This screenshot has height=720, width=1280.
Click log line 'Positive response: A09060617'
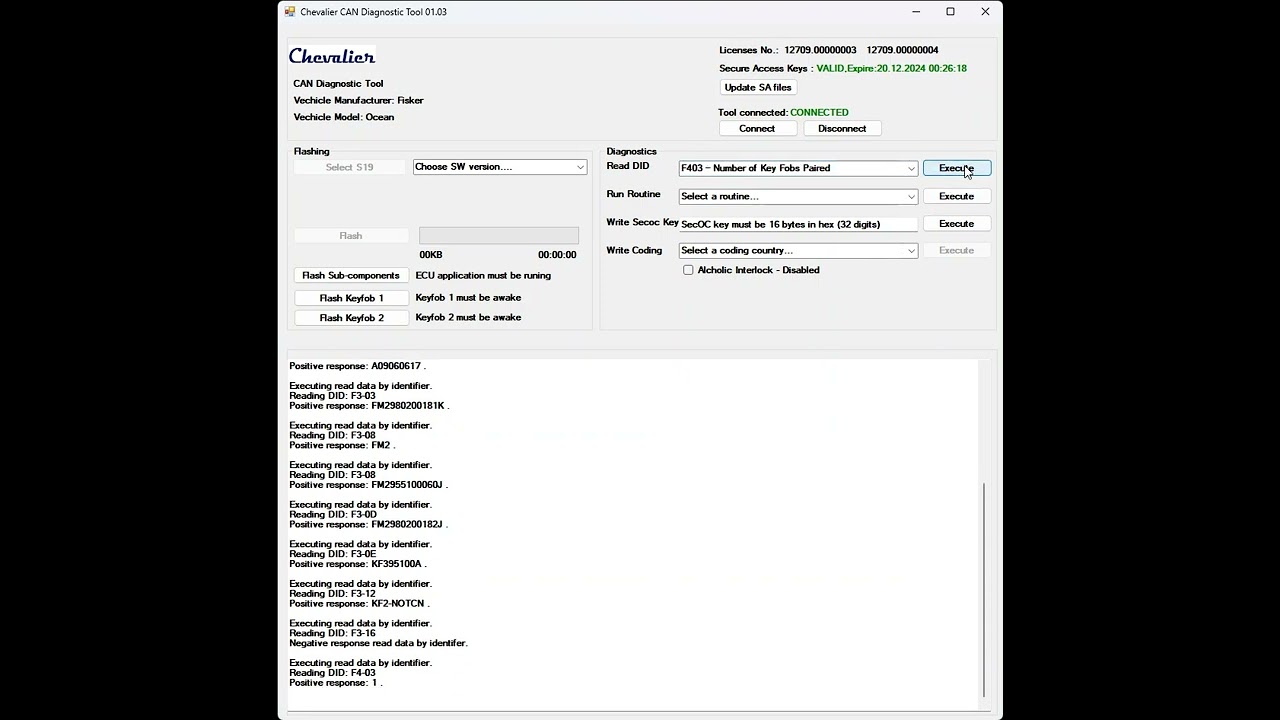coord(358,366)
